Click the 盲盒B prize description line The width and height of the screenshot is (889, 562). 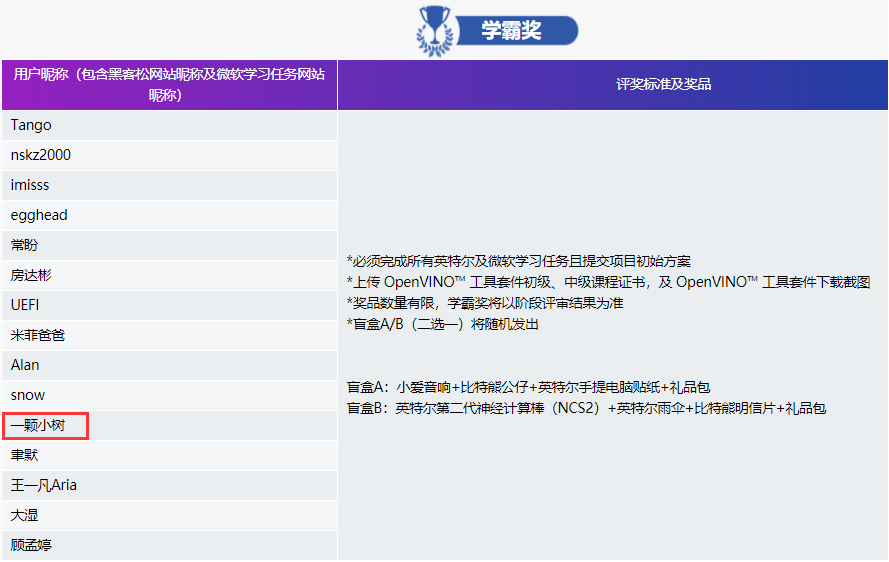(586, 408)
